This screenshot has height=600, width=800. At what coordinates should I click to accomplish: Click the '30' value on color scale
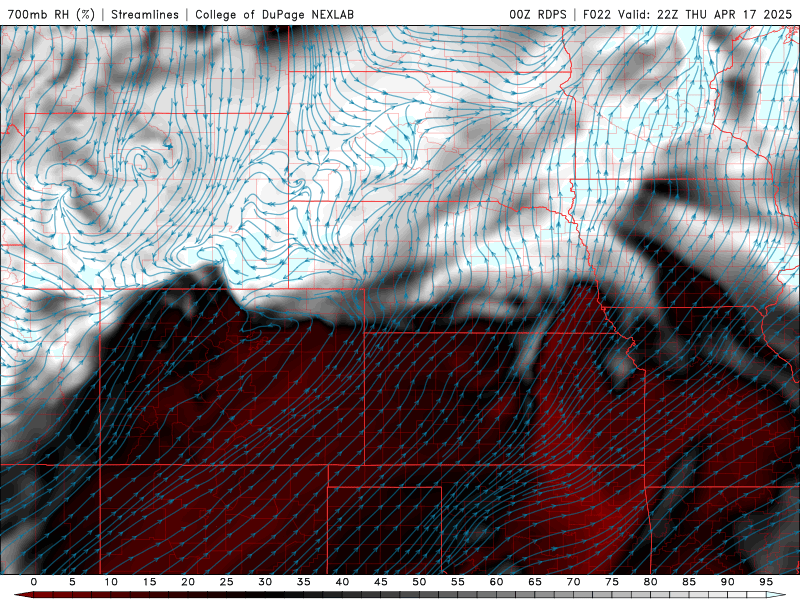pyautogui.click(x=265, y=582)
